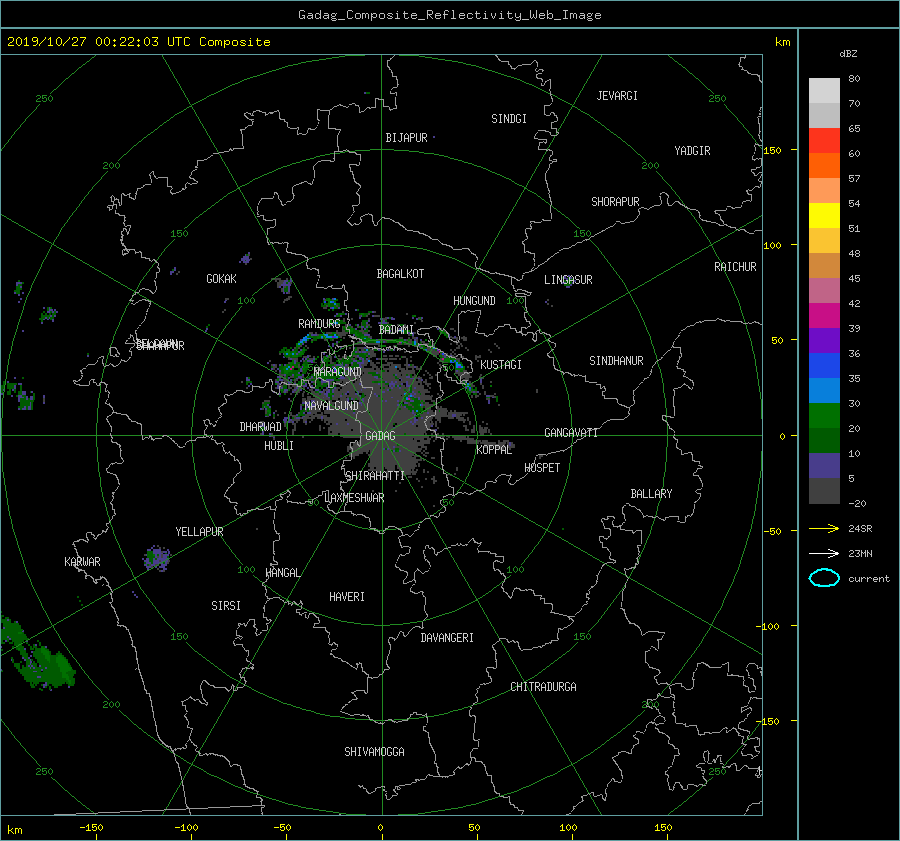
Task: Select the yellow 51-54 dBZ color swatch
Action: [x=824, y=216]
